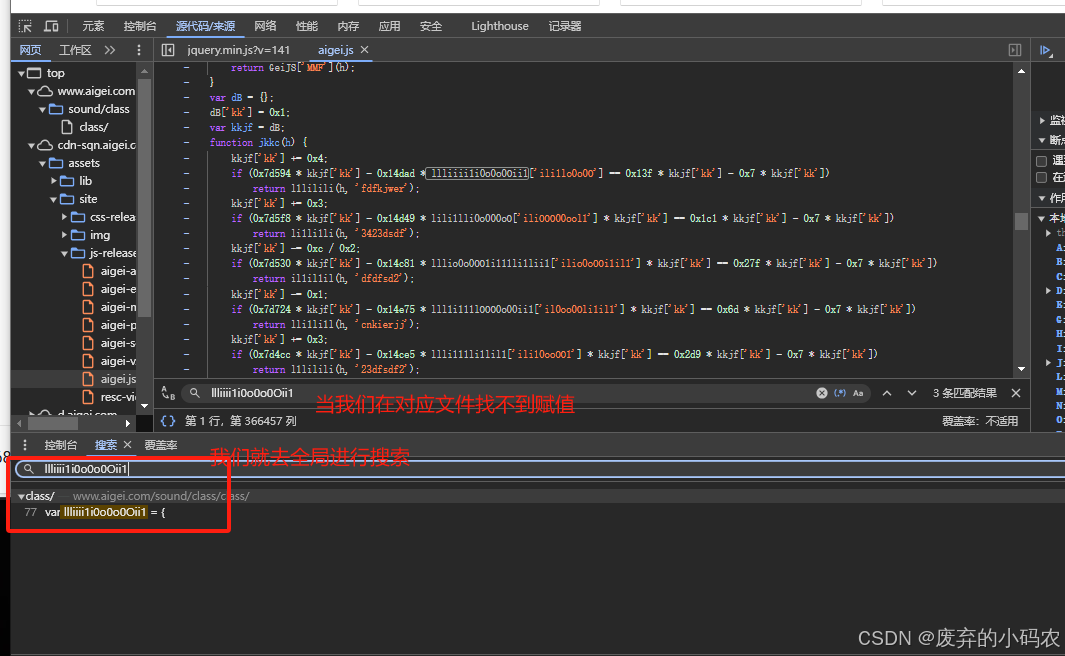Click the pretty print braces icon

click(168, 421)
